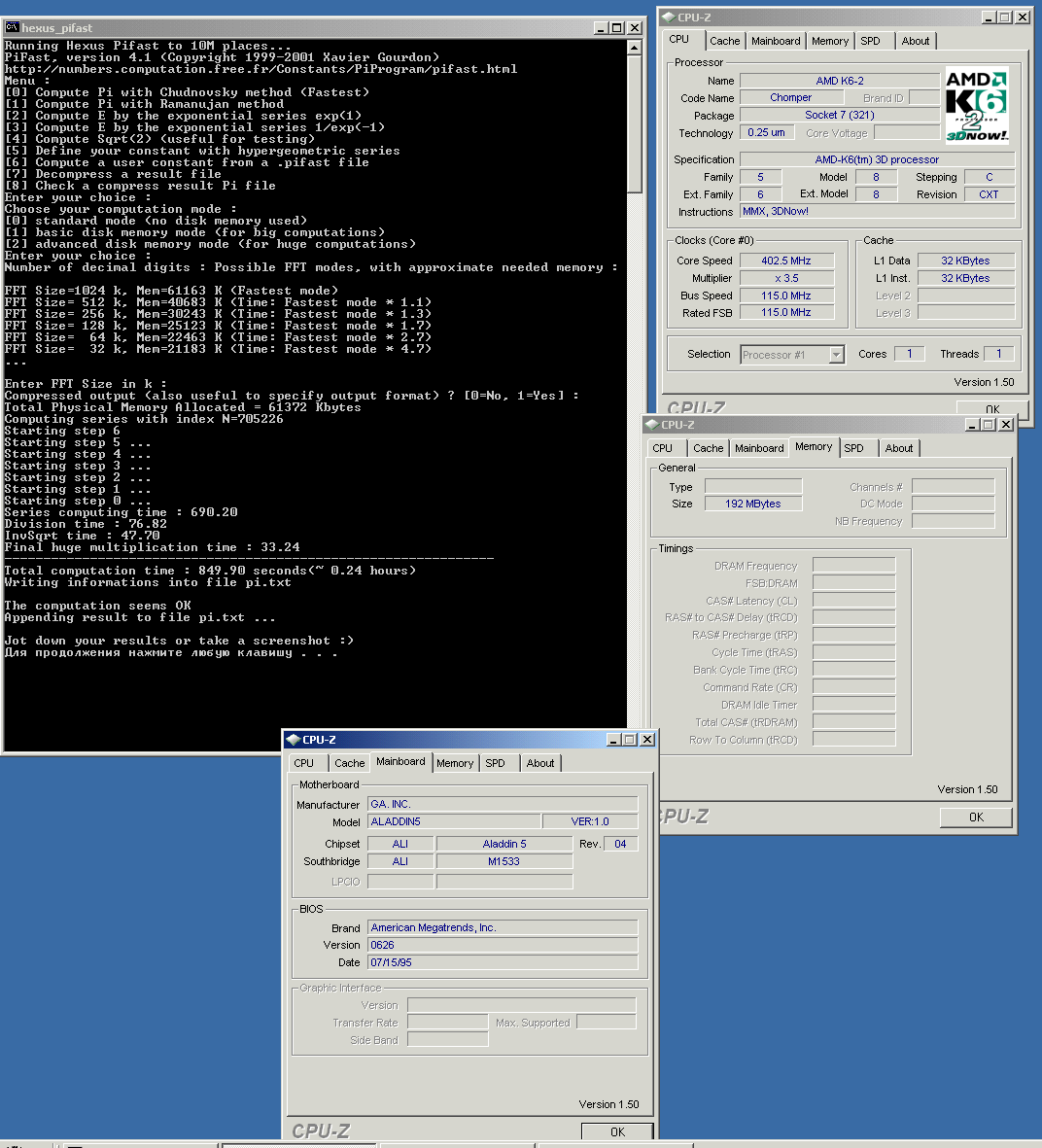
Task: Click the Socket 7 (321) package value
Action: pyautogui.click(x=840, y=115)
